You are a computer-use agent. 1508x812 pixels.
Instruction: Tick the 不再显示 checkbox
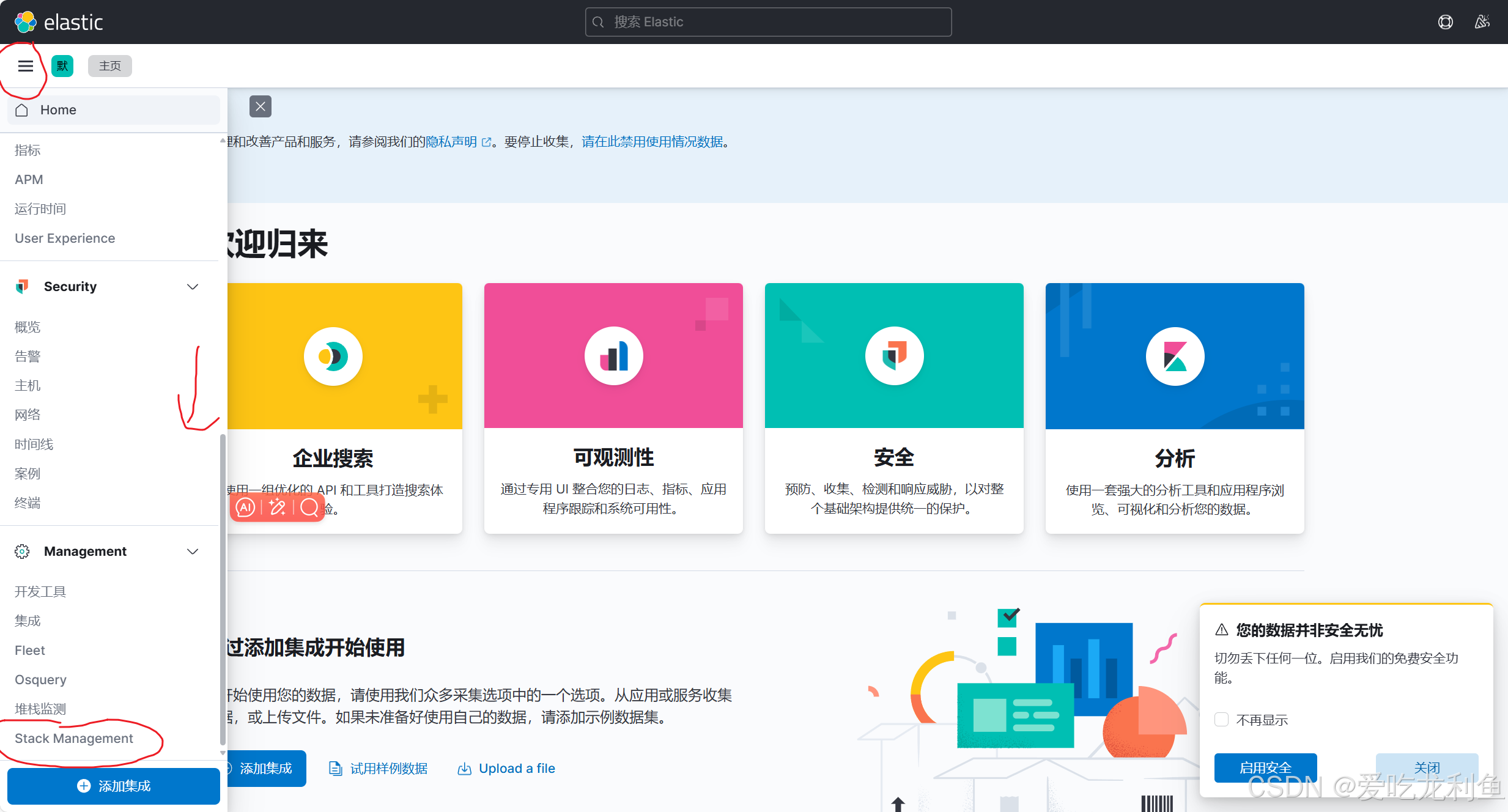[x=1222, y=720]
